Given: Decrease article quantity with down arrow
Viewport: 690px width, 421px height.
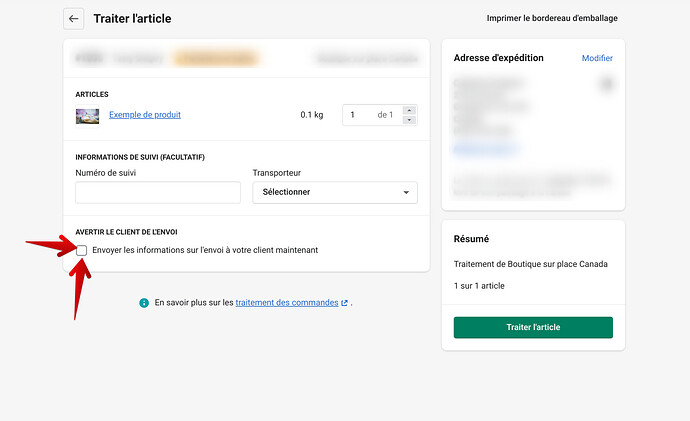Looking at the screenshot, I should pos(409,120).
